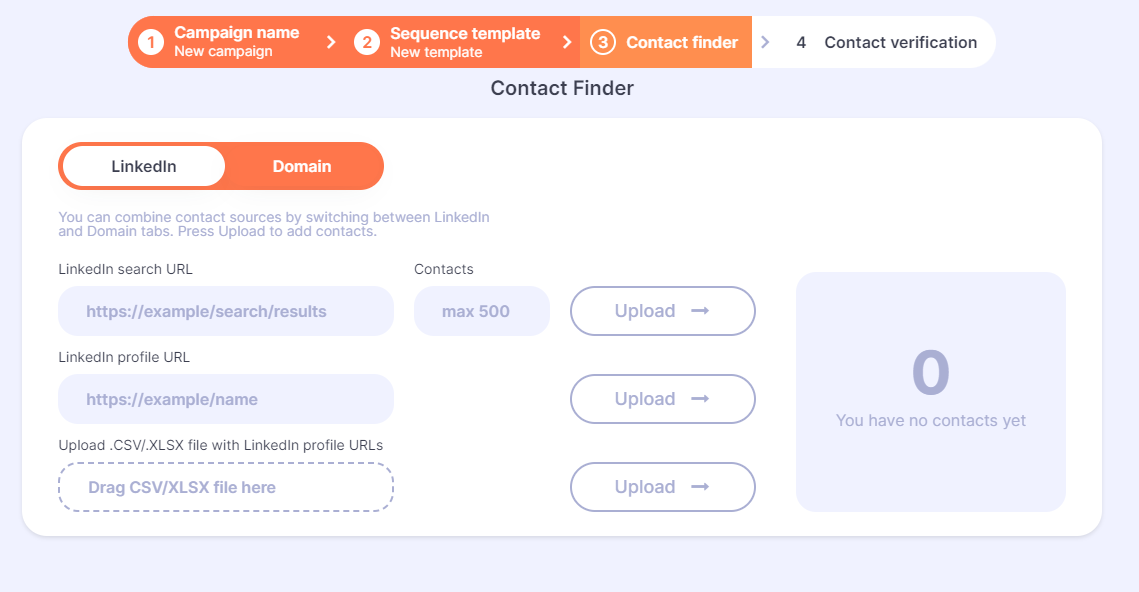Upload the LinkedIn search URL contacts

[662, 311]
